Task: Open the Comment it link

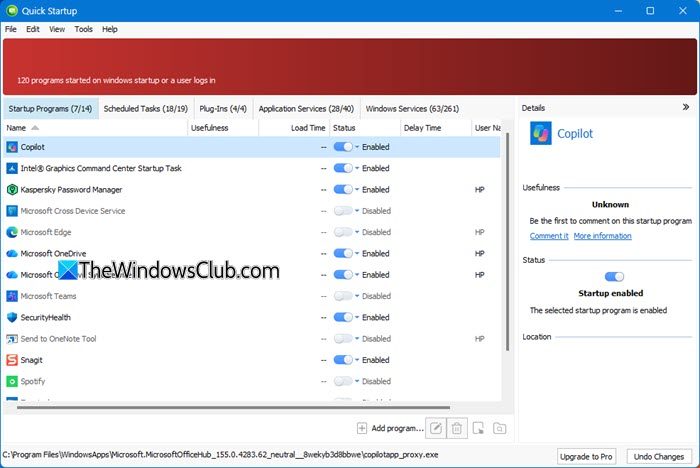Action: [549, 236]
